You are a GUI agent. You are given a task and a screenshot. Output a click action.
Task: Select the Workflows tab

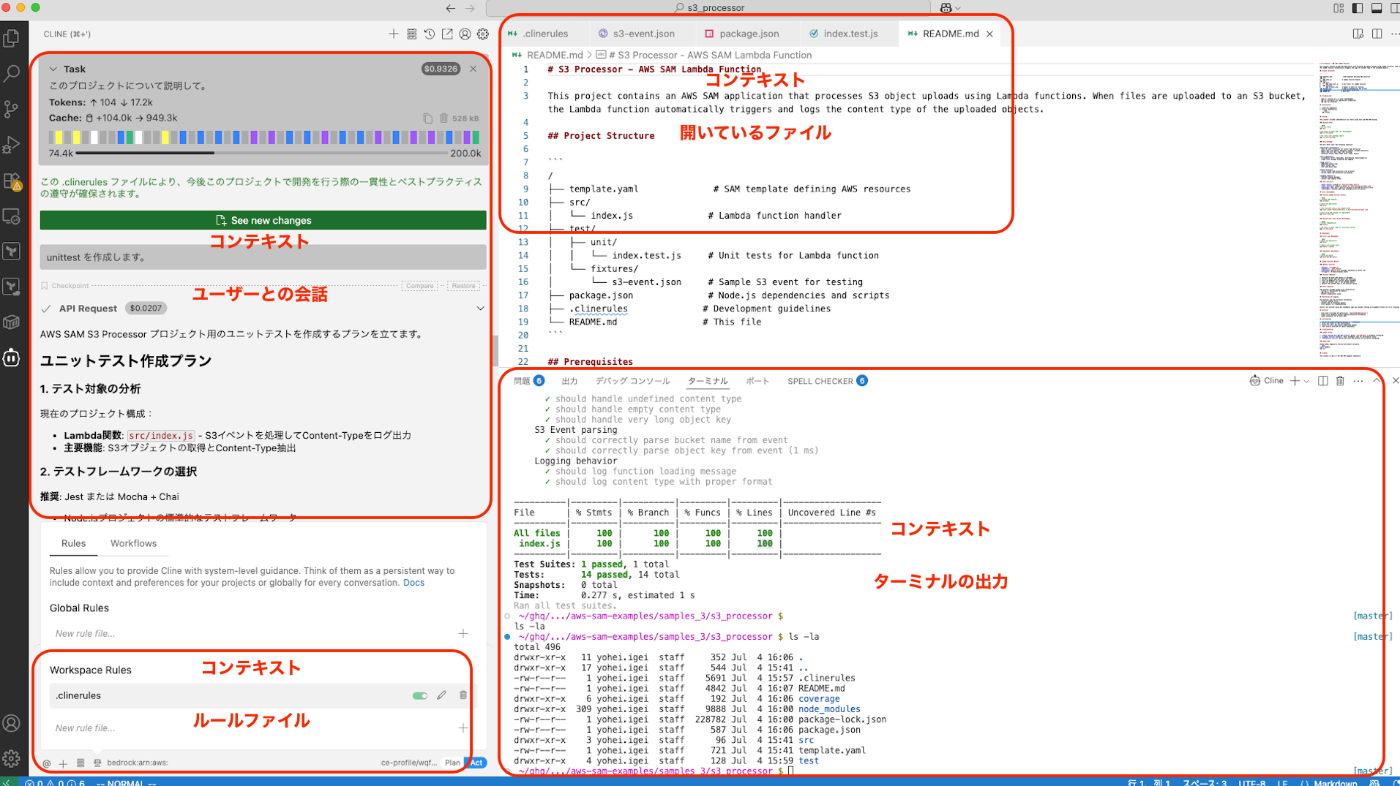point(133,543)
